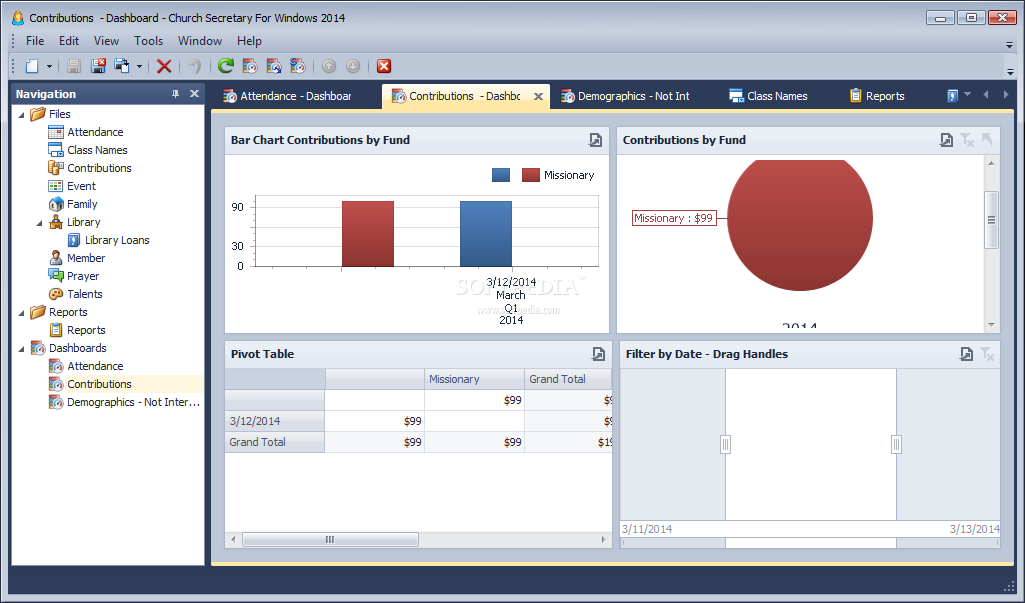Export the Bar Chart Contributions by Fund panel
The height and width of the screenshot is (603, 1025).
(595, 140)
